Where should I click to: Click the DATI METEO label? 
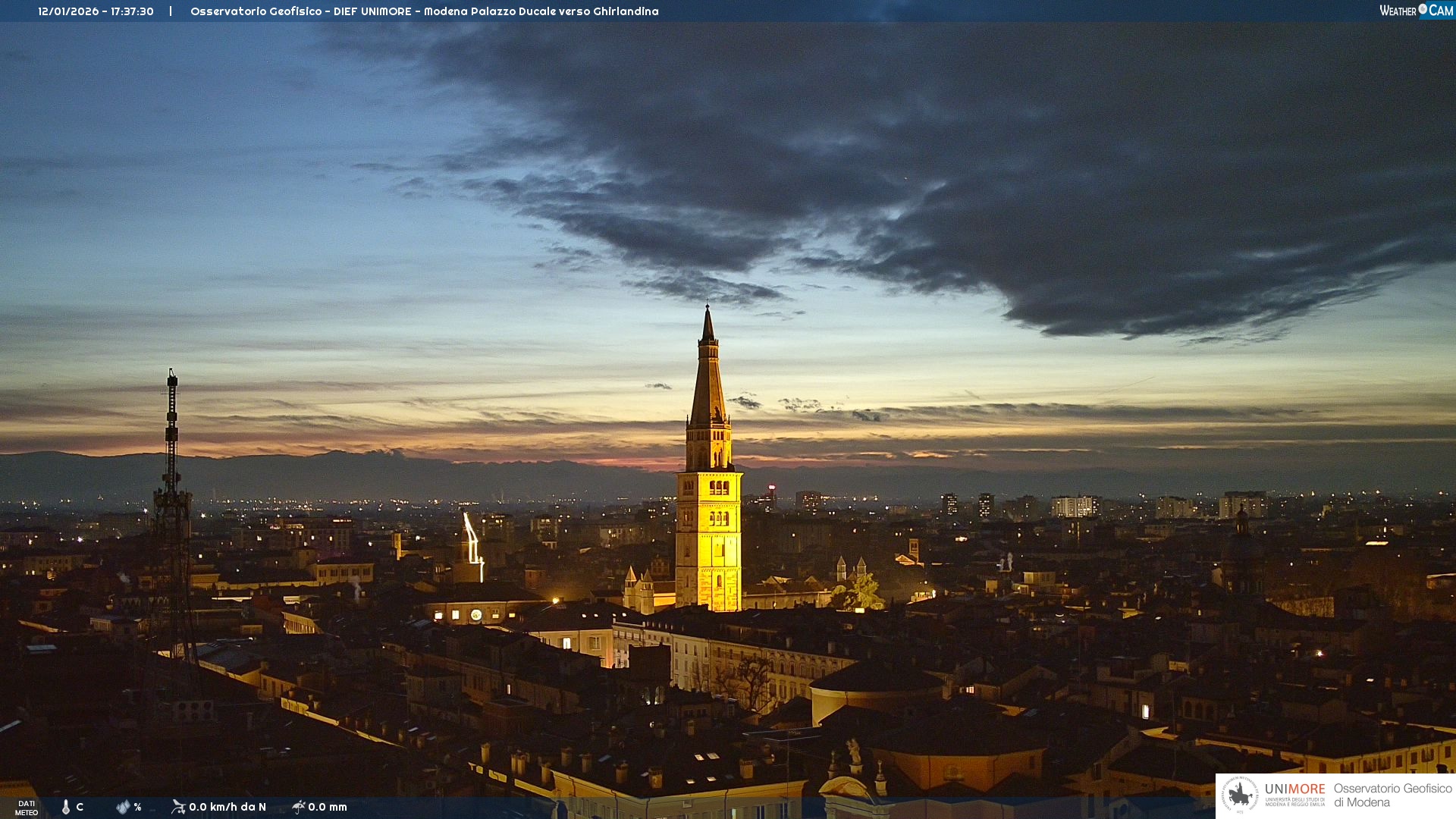27,808
